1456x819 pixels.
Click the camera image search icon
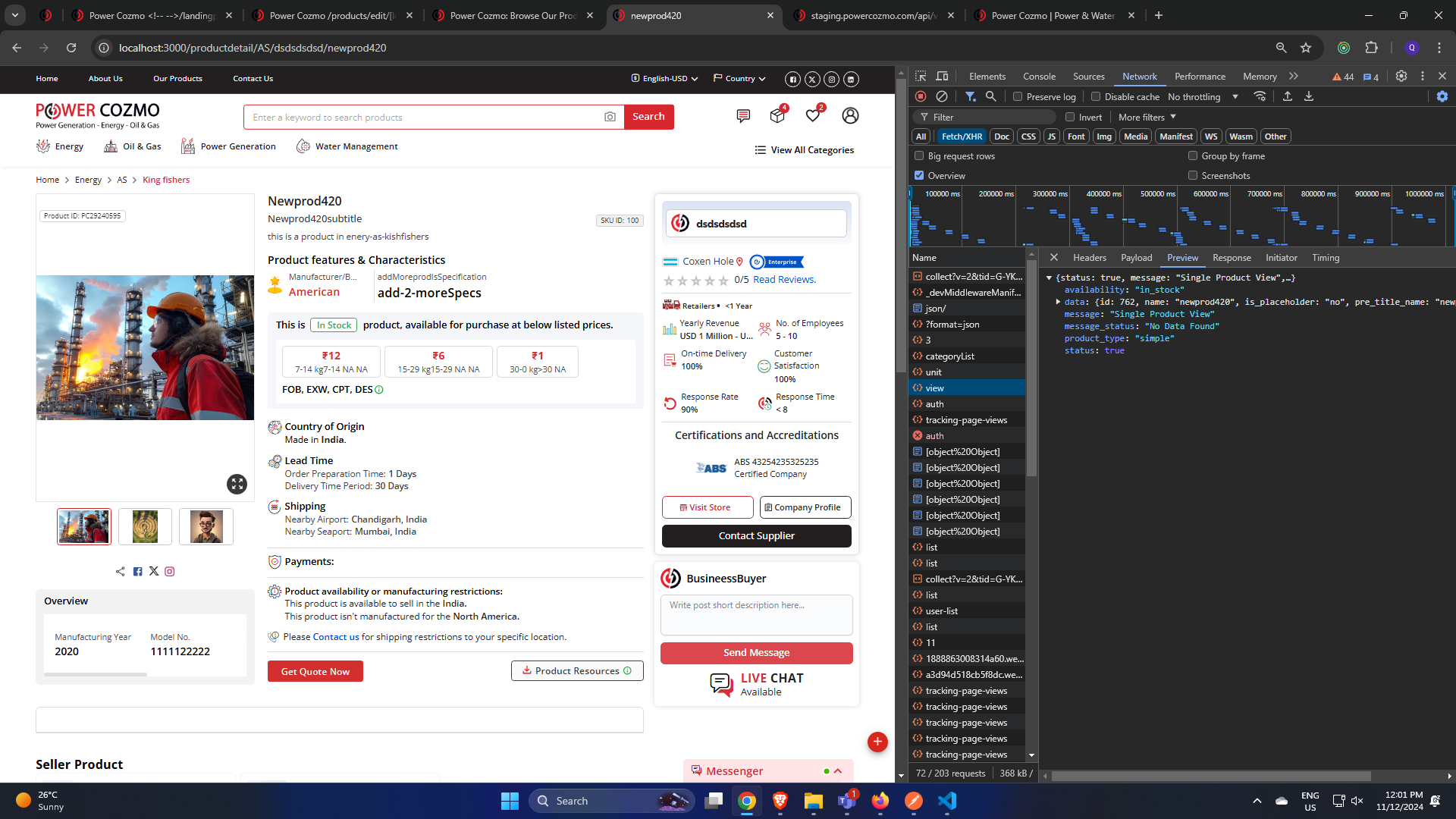(610, 117)
